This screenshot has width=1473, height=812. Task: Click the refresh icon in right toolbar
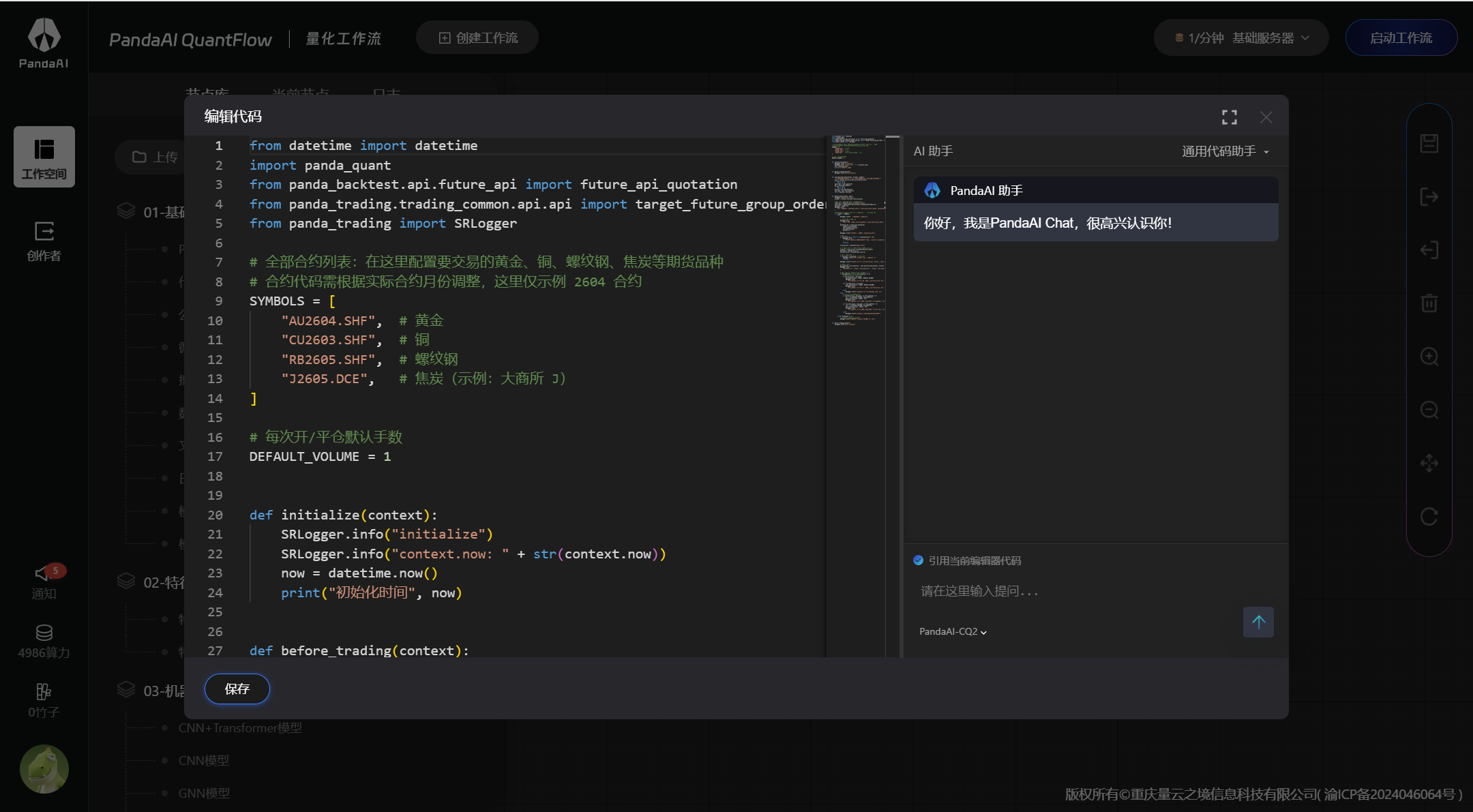[1429, 517]
